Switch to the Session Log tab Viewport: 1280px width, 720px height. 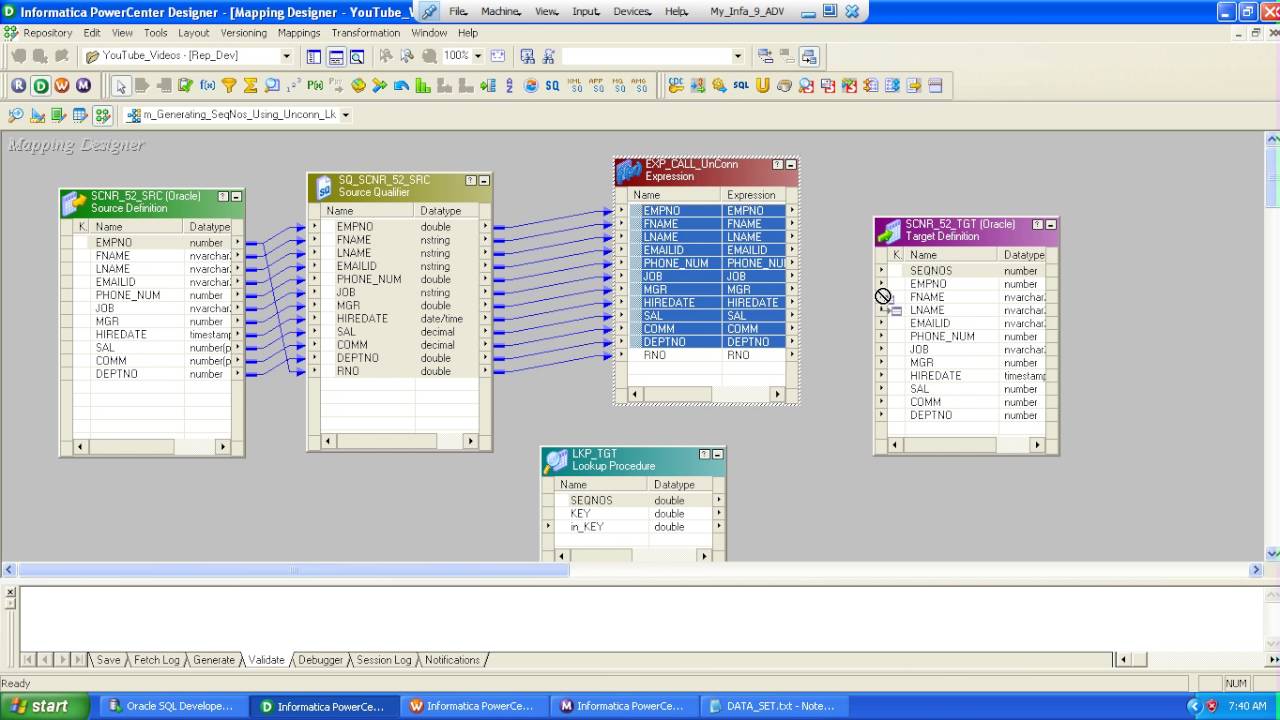tap(384, 660)
